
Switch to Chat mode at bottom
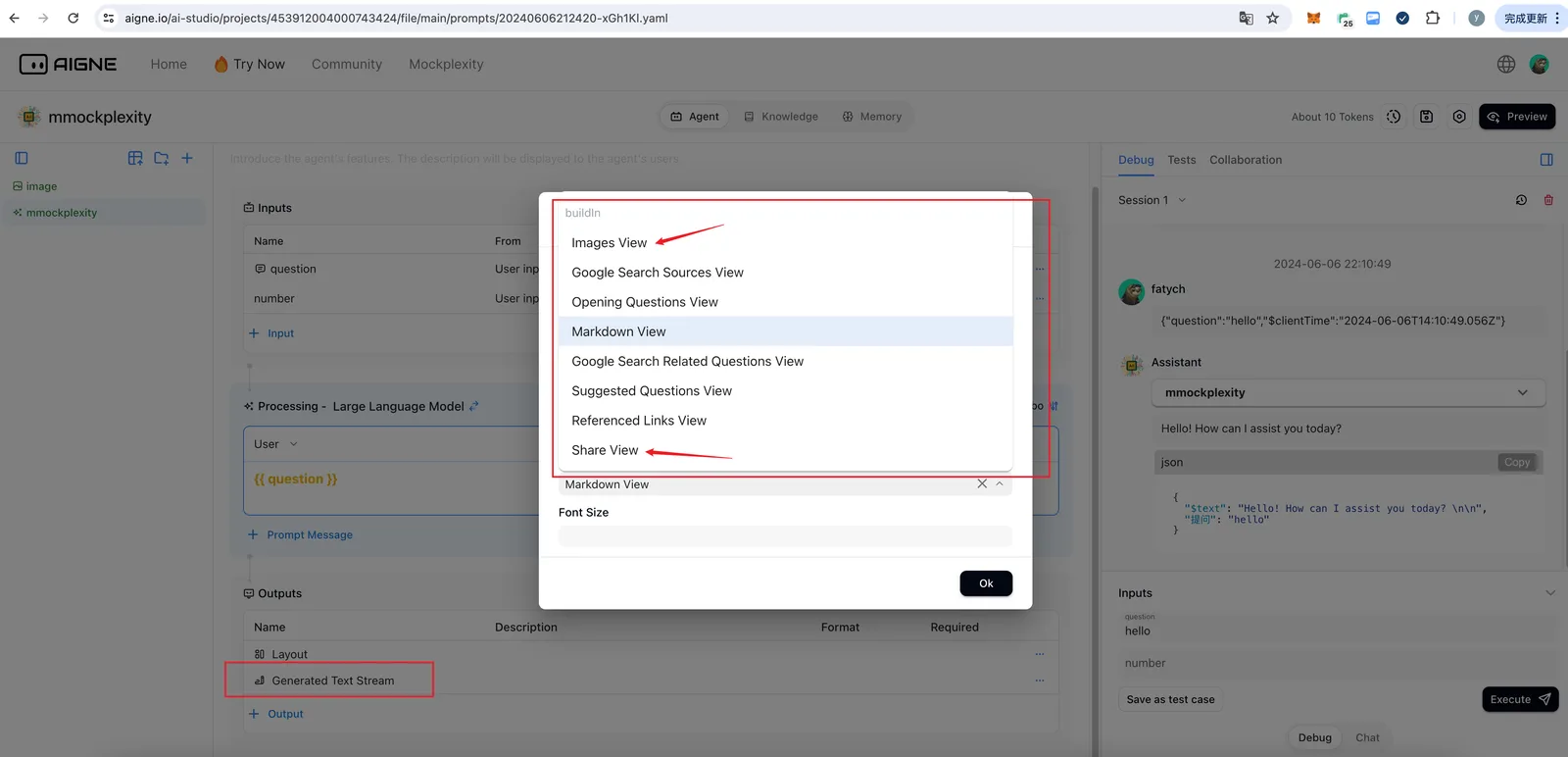point(1367,738)
